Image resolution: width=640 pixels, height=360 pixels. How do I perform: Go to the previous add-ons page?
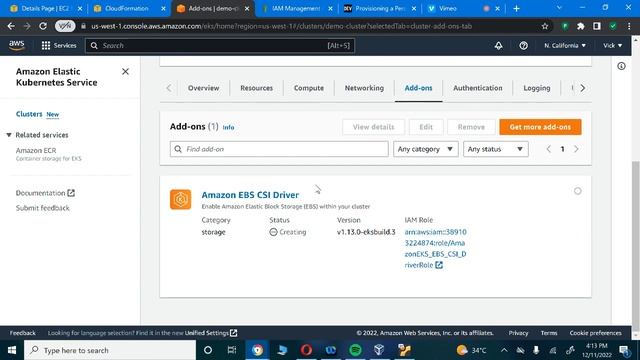549,149
